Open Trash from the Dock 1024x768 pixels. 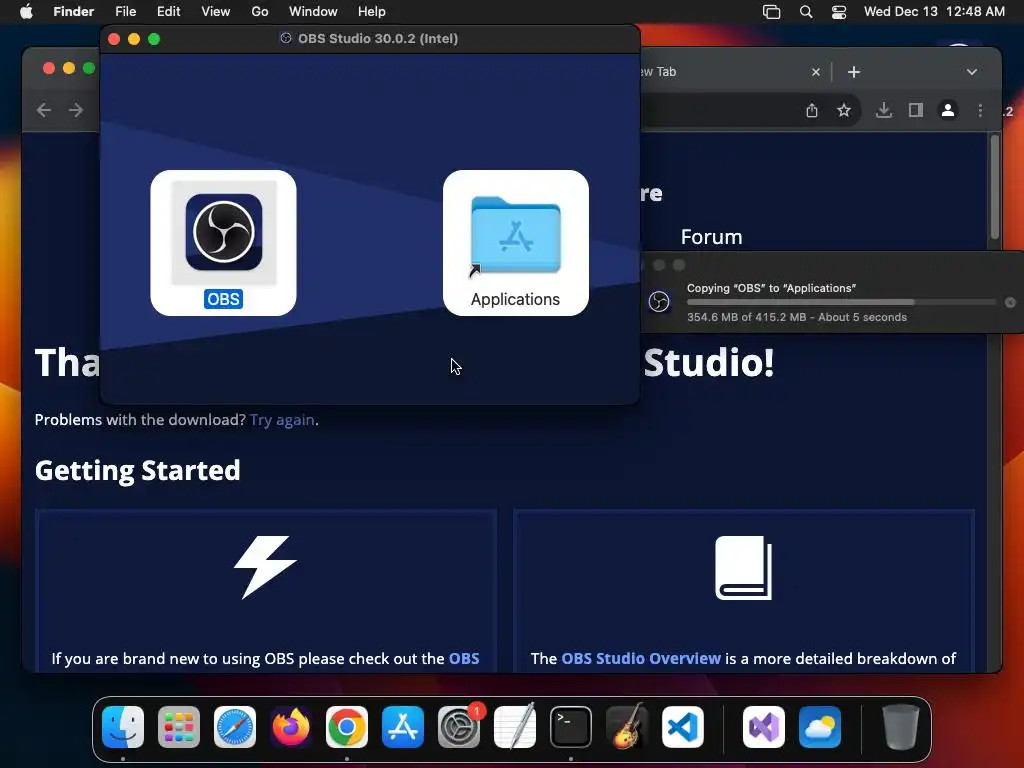[x=901, y=727]
